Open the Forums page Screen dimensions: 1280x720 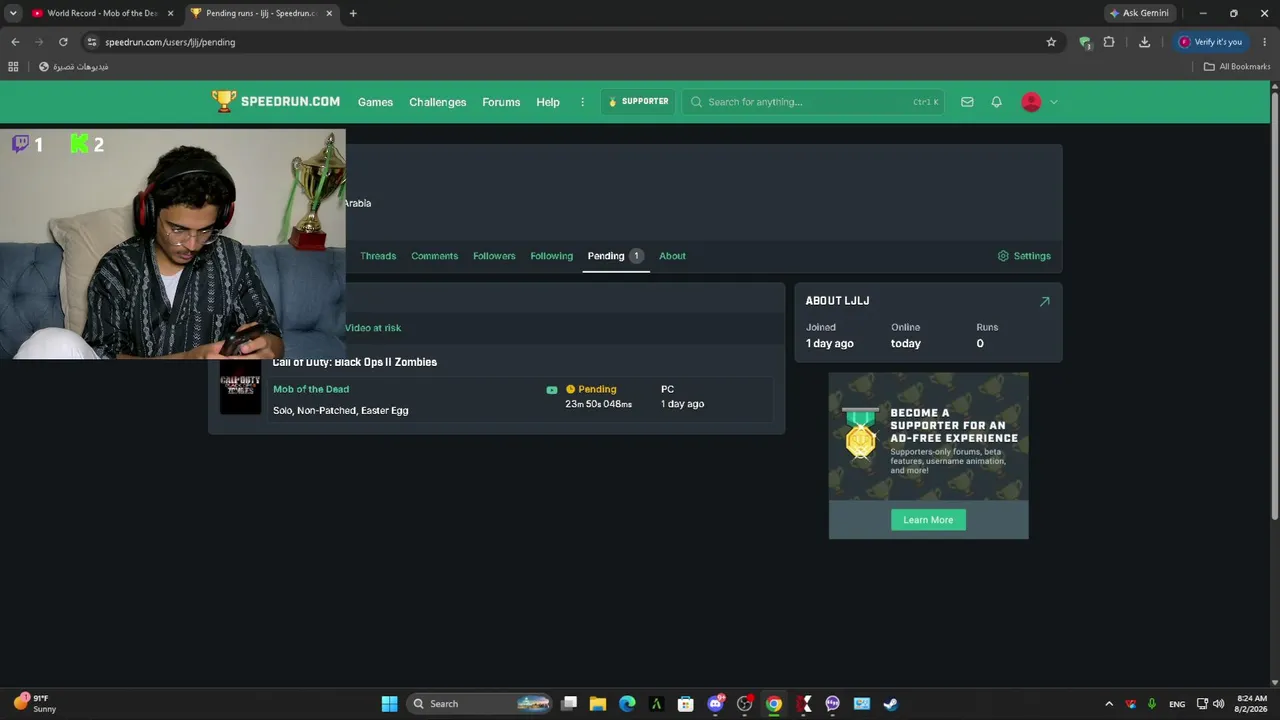(x=501, y=102)
